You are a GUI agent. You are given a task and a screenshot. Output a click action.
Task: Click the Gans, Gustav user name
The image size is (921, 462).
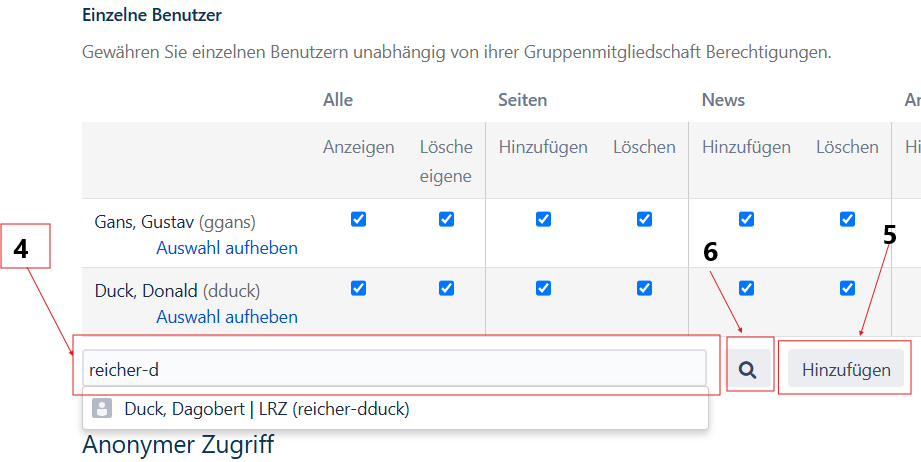tap(144, 221)
